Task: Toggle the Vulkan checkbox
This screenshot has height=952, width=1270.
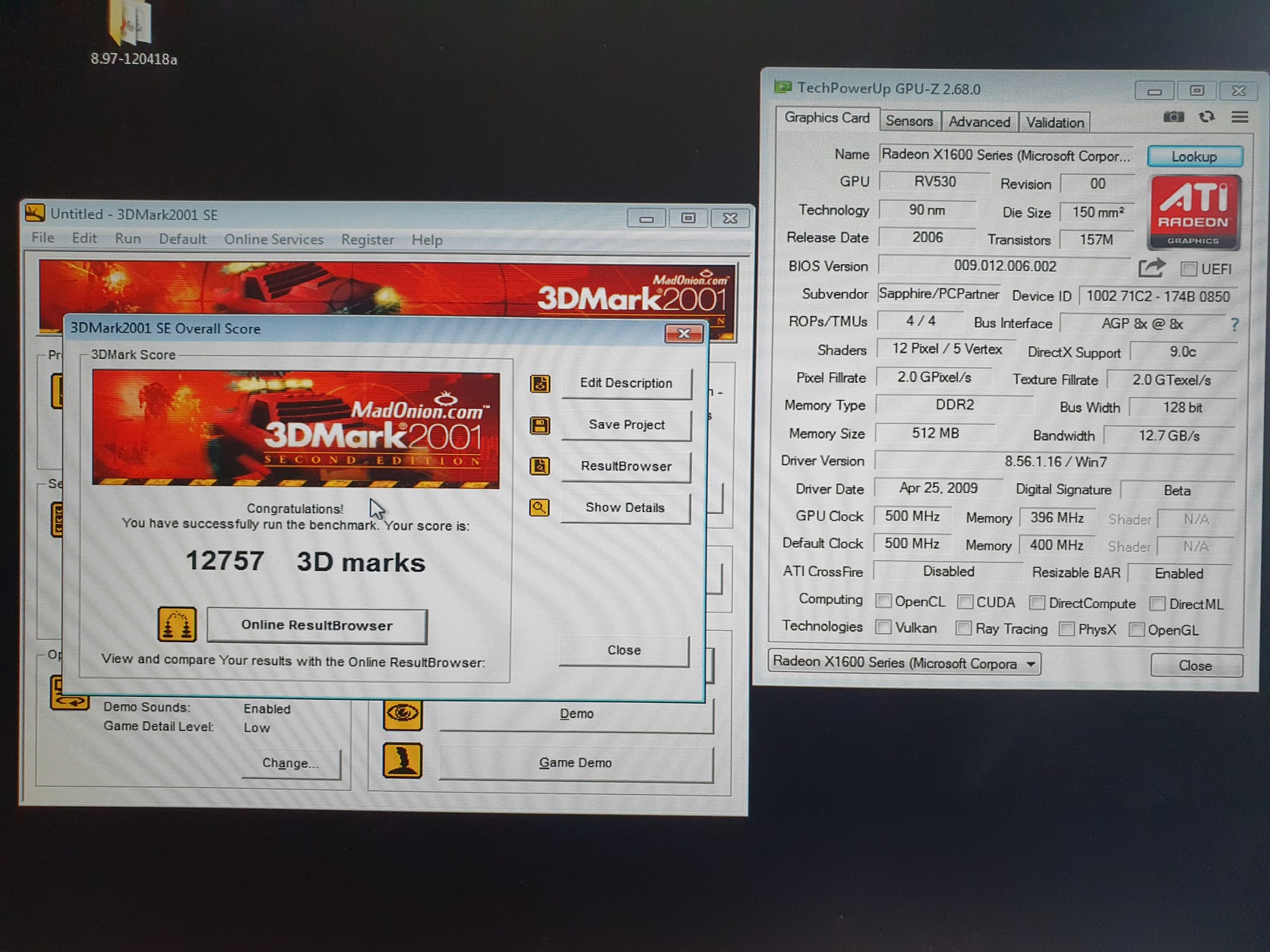Action: (x=883, y=627)
